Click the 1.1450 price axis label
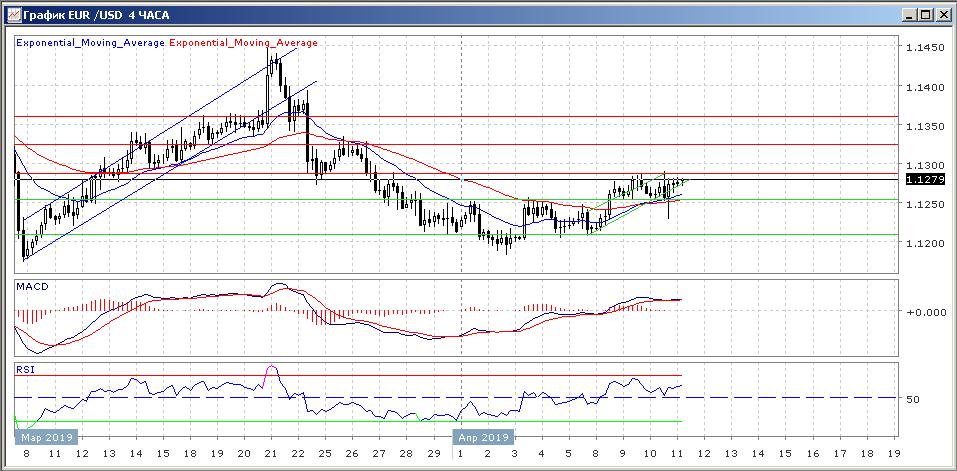Image resolution: width=957 pixels, height=471 pixels. (x=923, y=48)
